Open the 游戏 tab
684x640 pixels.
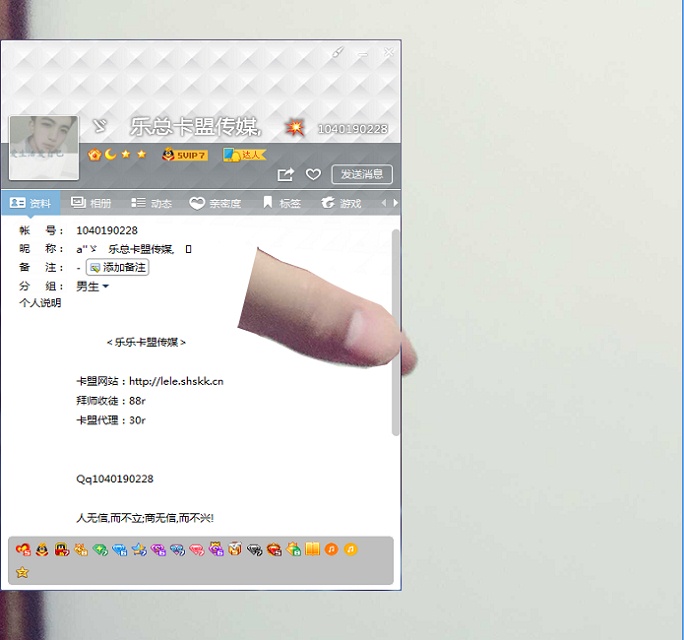[341, 203]
